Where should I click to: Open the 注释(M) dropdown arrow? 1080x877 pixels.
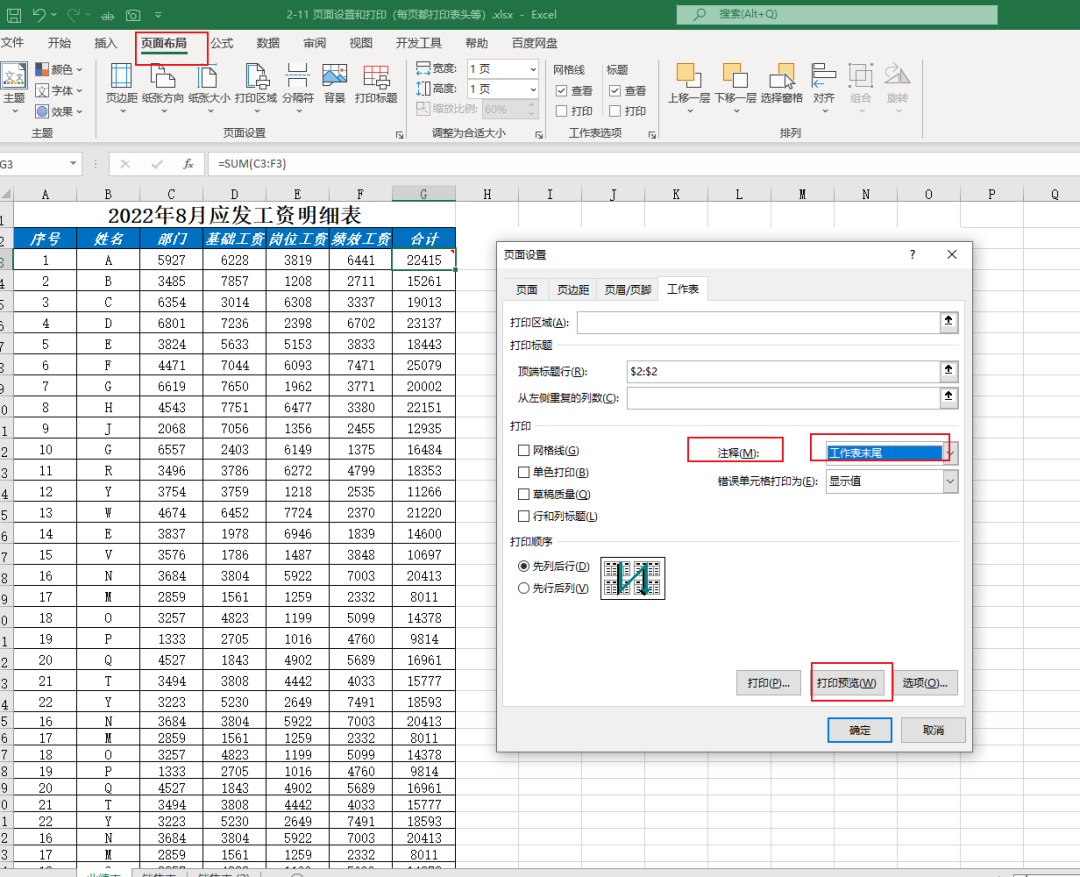point(951,453)
